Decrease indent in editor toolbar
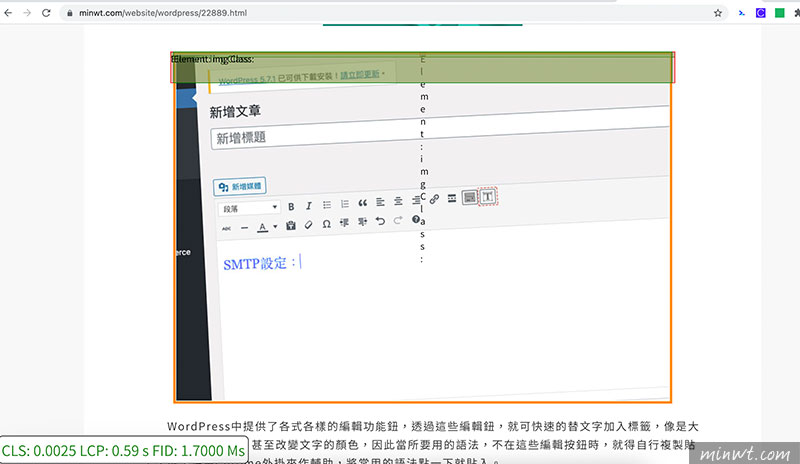Viewport: 800px width, 464px height. [x=344, y=223]
